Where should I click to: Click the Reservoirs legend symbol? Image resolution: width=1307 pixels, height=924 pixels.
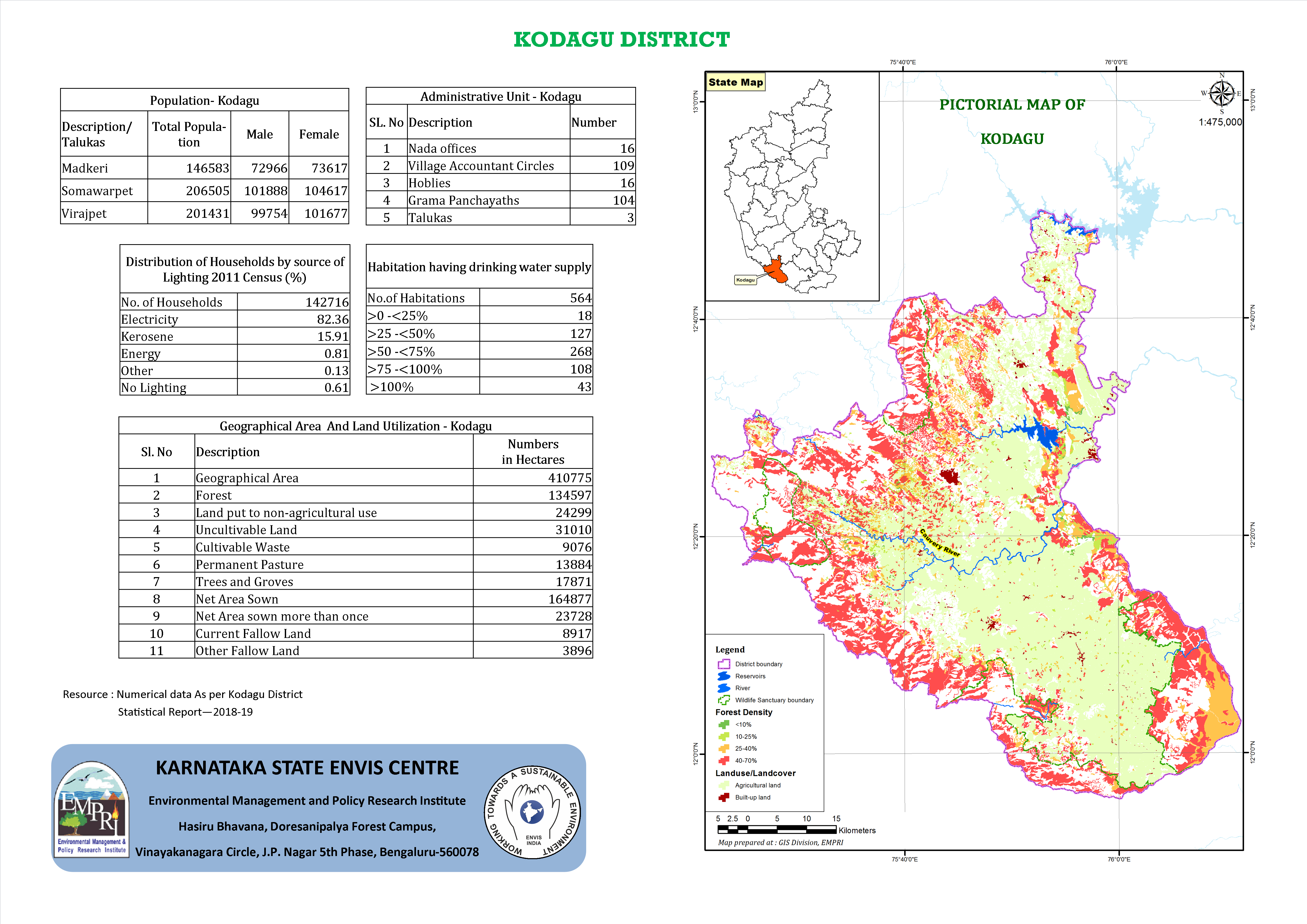click(x=723, y=676)
